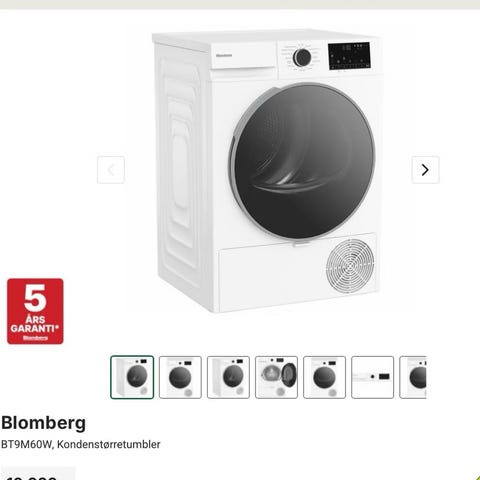Select the second thumbnail showing front view
The width and height of the screenshot is (480, 480).
tap(180, 377)
